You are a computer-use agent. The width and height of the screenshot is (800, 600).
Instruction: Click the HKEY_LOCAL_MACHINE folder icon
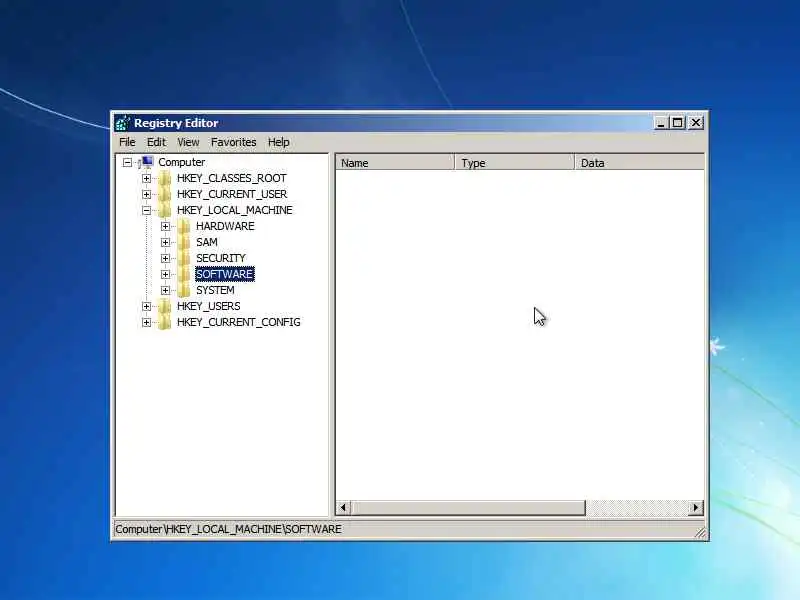(x=164, y=210)
